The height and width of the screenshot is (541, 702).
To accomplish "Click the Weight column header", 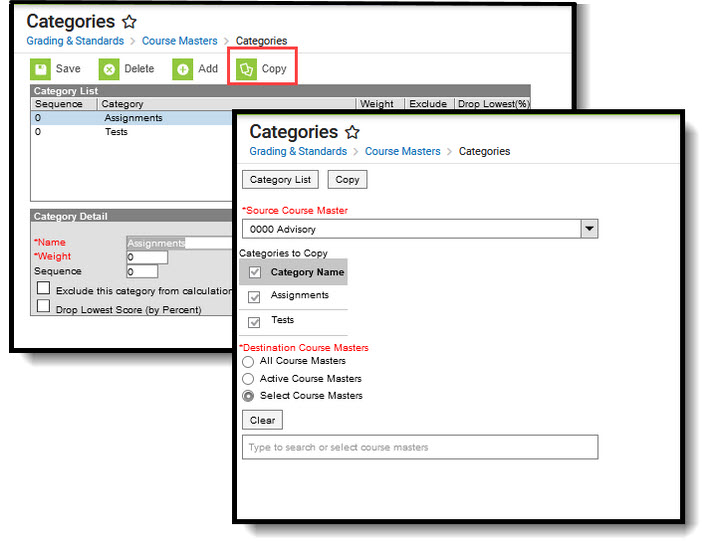I will click(x=380, y=104).
